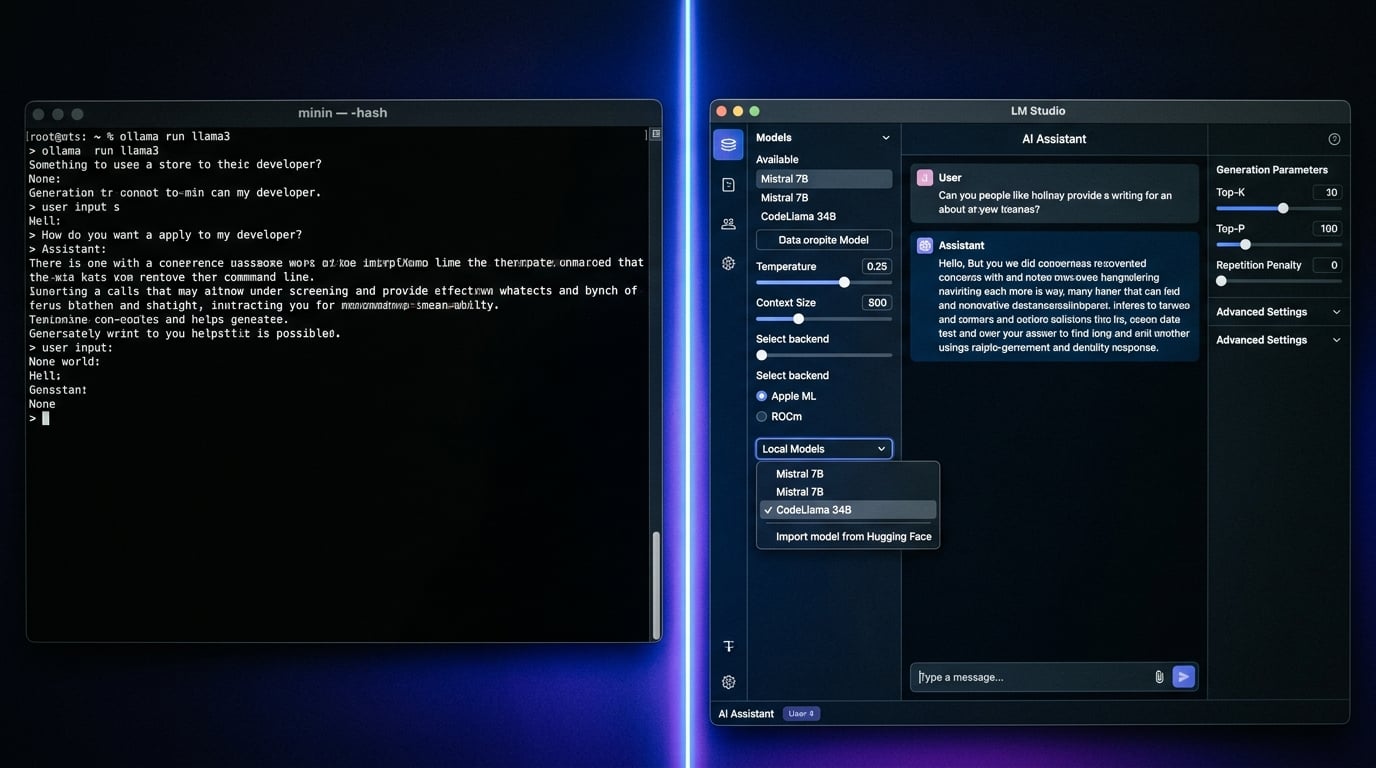The height and width of the screenshot is (768, 1376).
Task: Click the 'LM Studio' window title
Action: 1038,111
